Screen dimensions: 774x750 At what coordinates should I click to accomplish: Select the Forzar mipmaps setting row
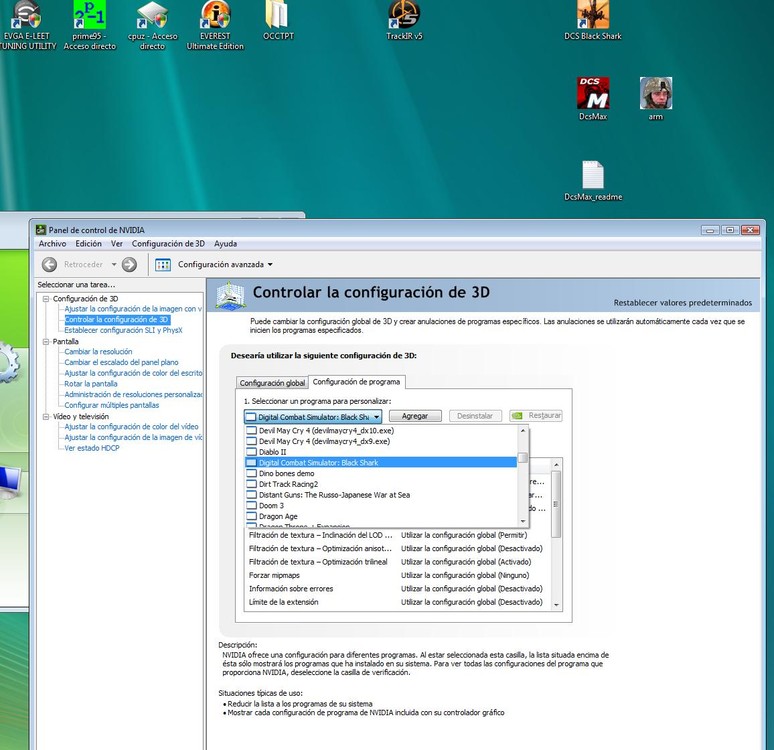398,575
